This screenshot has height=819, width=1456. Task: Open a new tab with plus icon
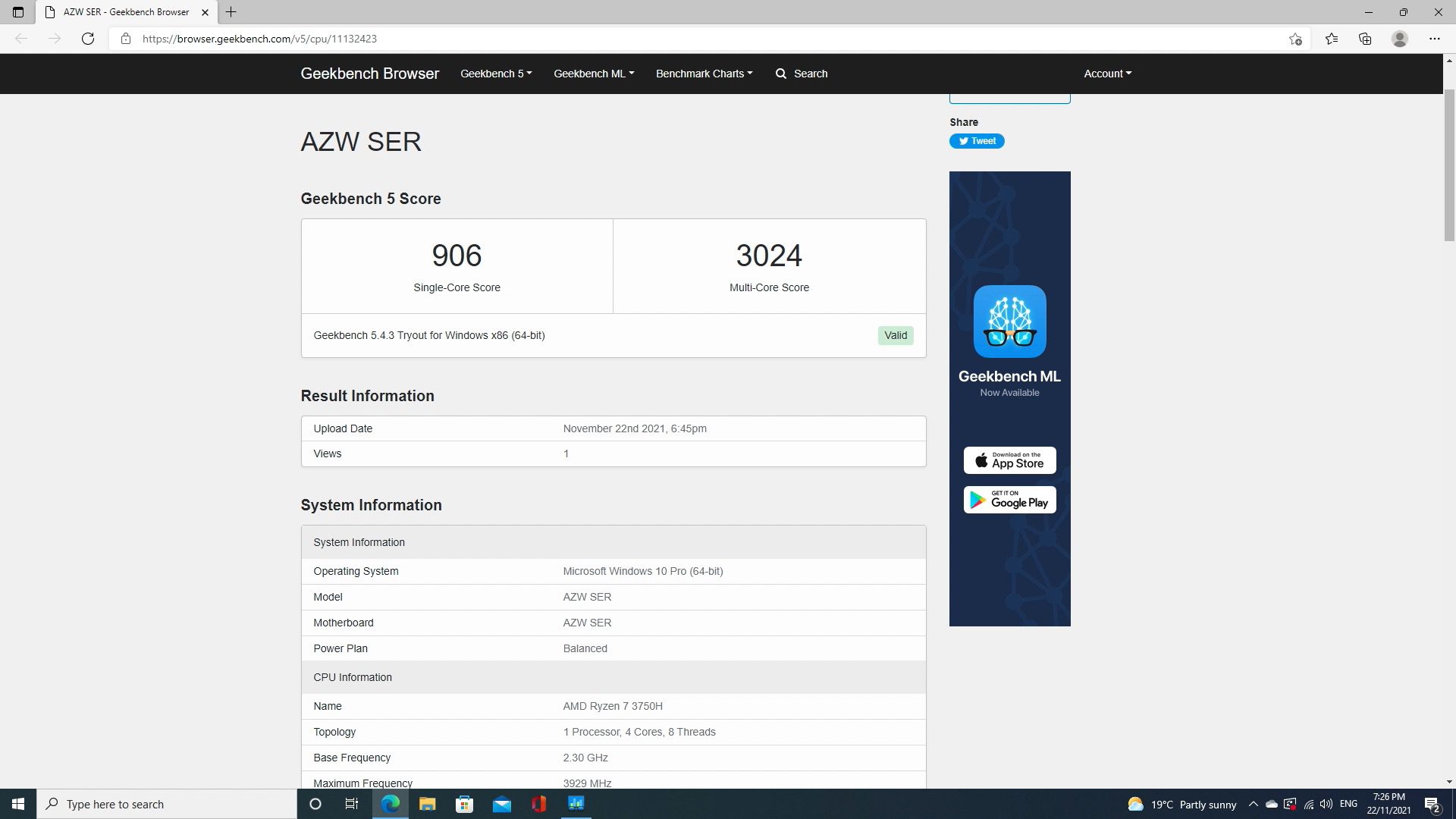tap(231, 12)
